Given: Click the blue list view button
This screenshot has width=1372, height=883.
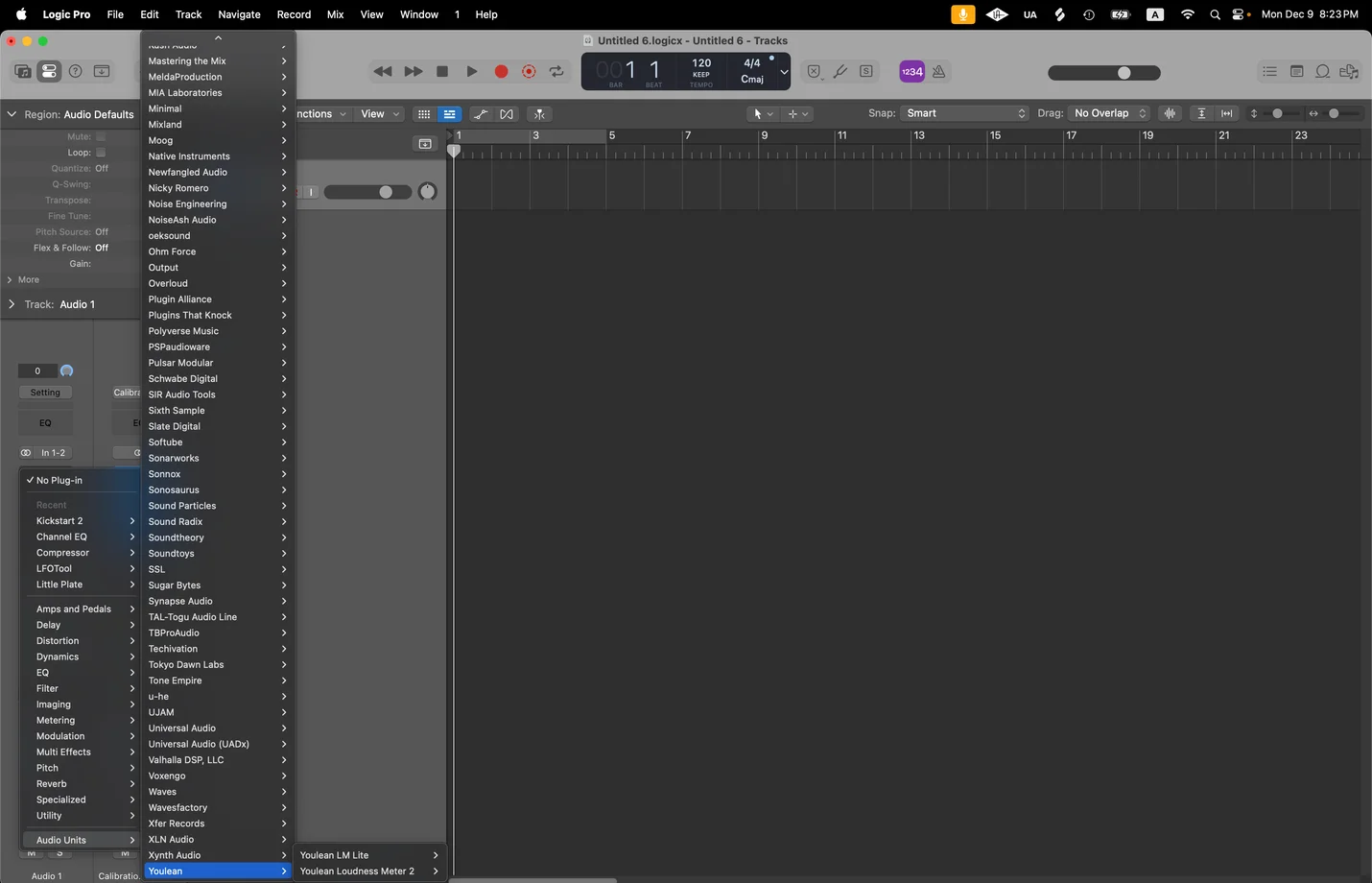Looking at the screenshot, I should click(449, 114).
